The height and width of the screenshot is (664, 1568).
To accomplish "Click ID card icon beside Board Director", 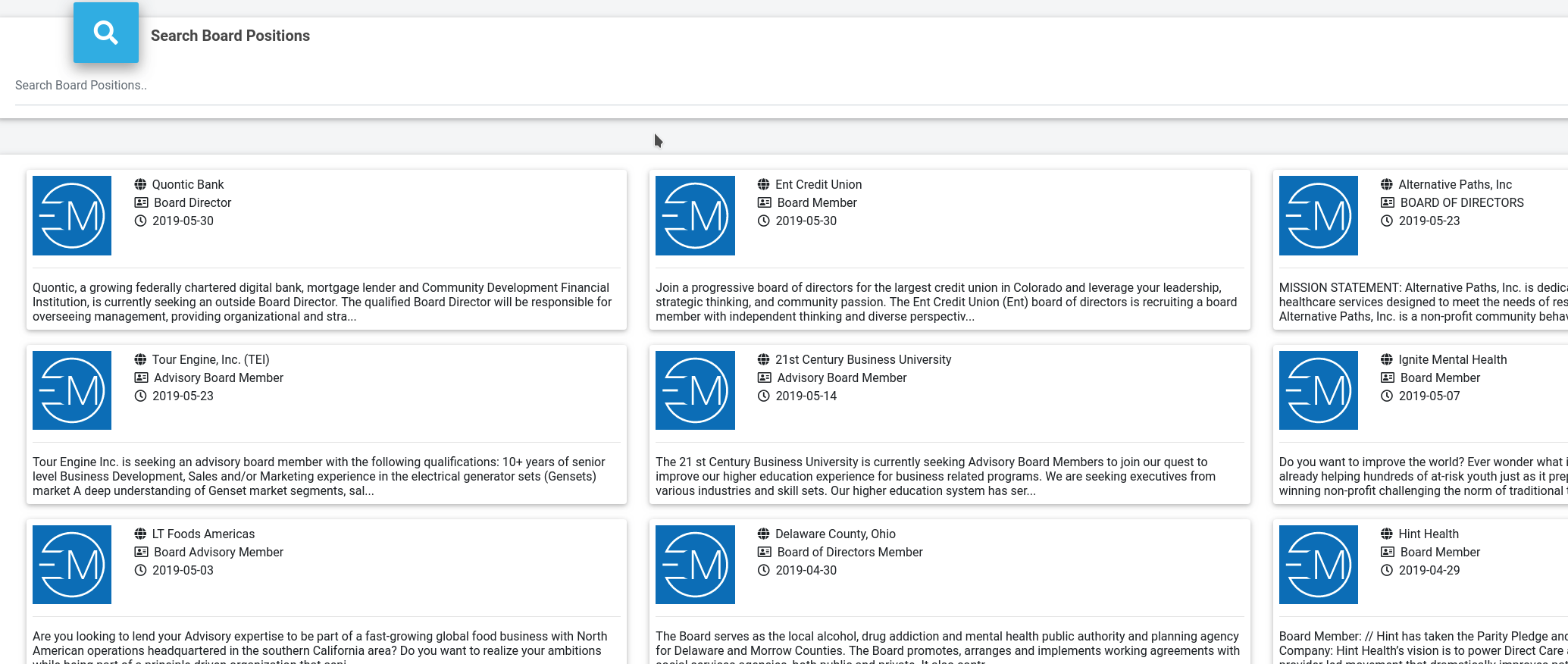I will point(141,202).
